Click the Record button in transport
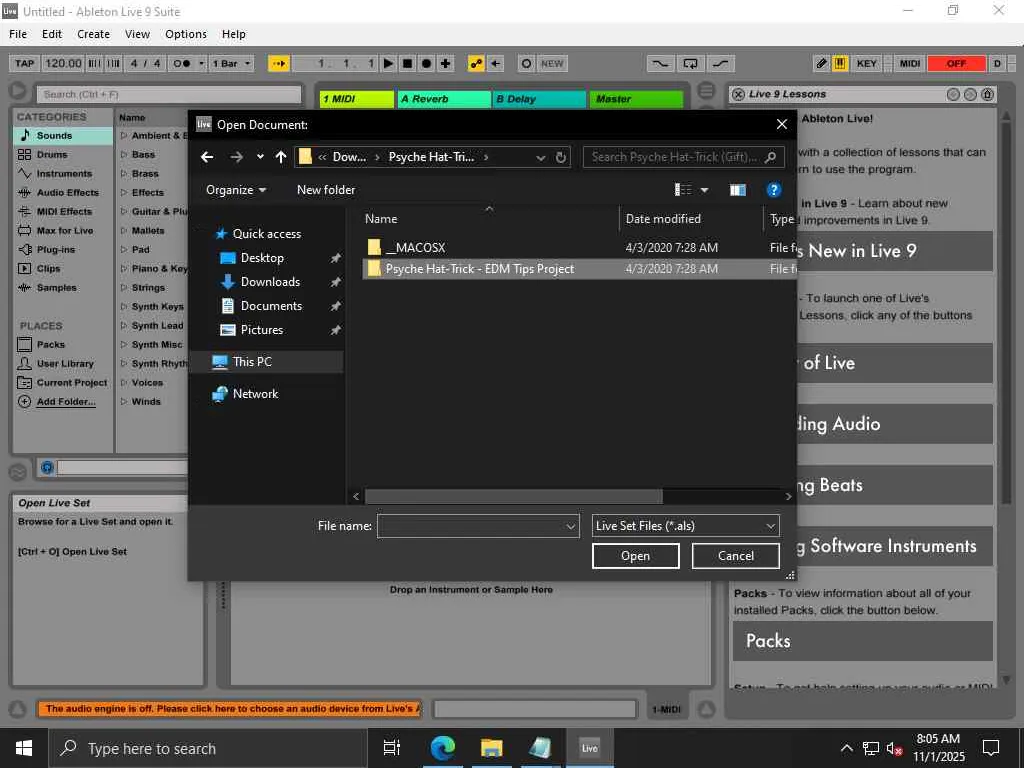 [426, 63]
